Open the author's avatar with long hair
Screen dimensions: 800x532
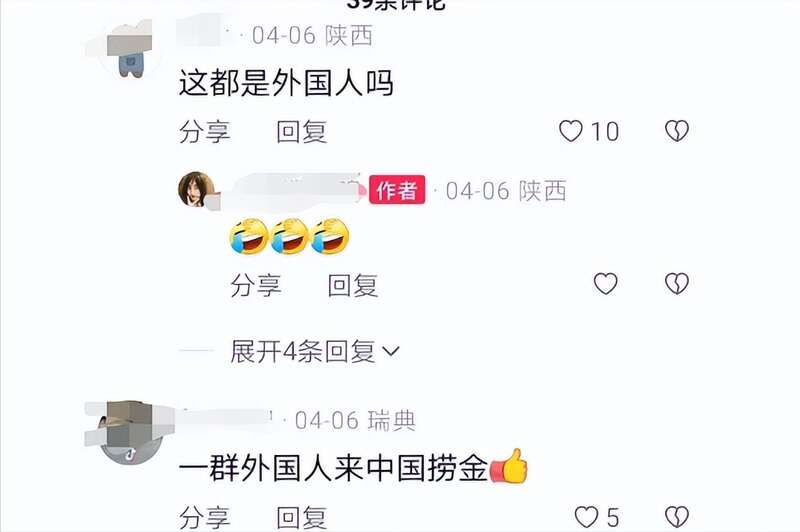tap(195, 189)
